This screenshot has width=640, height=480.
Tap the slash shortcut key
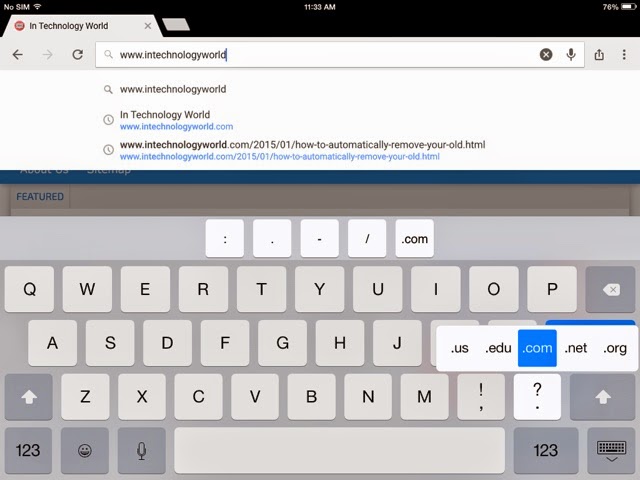click(367, 238)
